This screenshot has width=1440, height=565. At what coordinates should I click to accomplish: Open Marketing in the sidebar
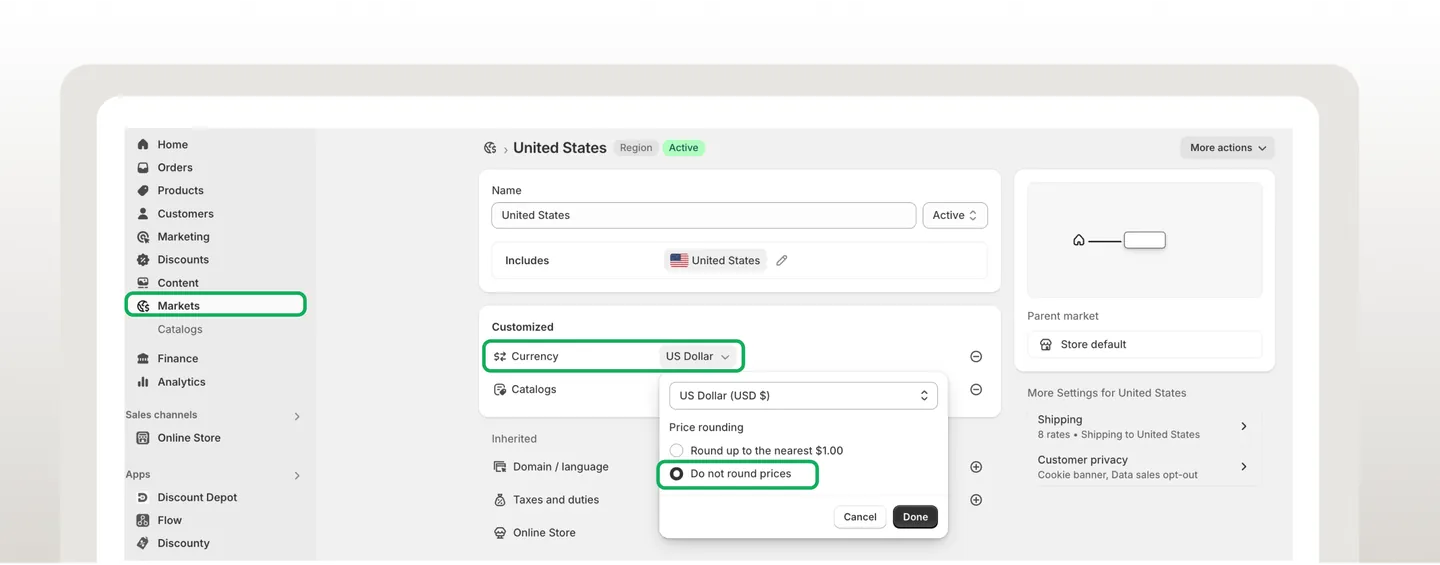tap(183, 237)
